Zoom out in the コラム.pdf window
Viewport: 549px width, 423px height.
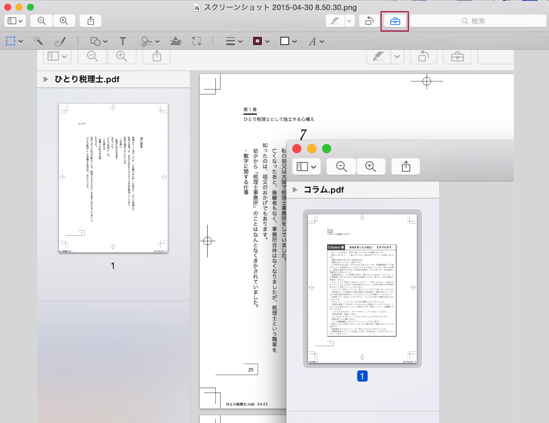tap(341, 167)
